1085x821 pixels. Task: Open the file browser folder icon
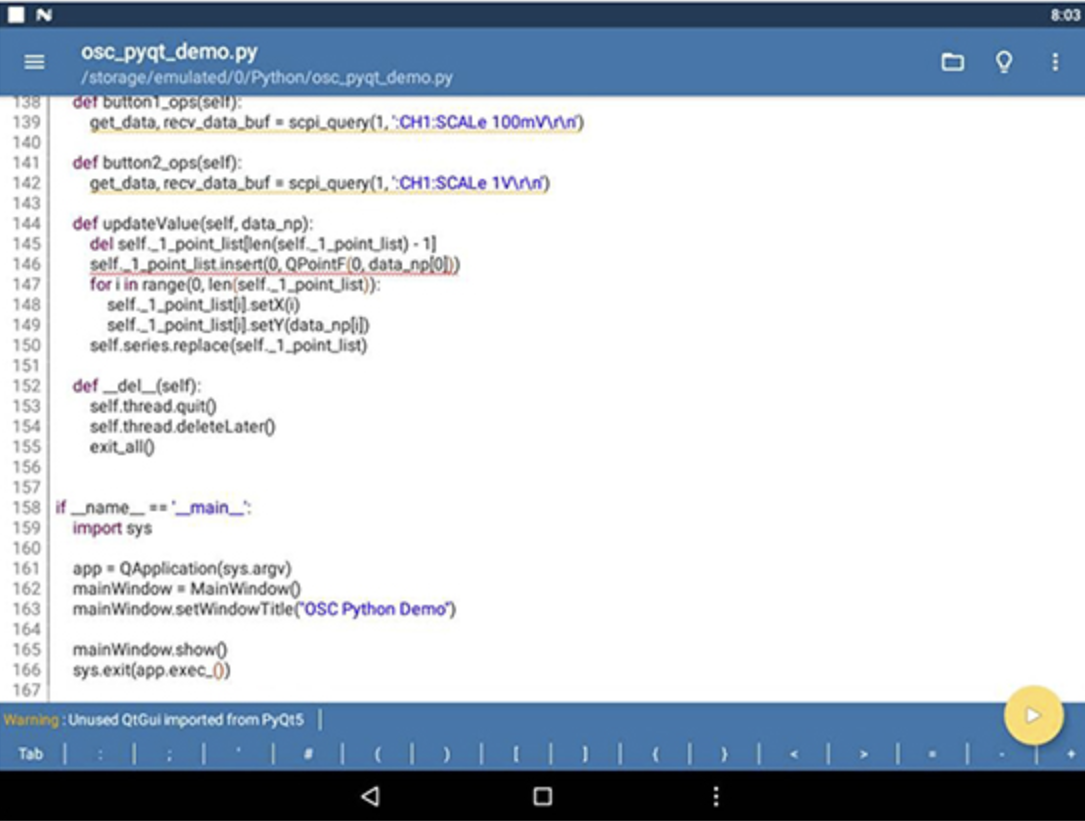coord(952,62)
